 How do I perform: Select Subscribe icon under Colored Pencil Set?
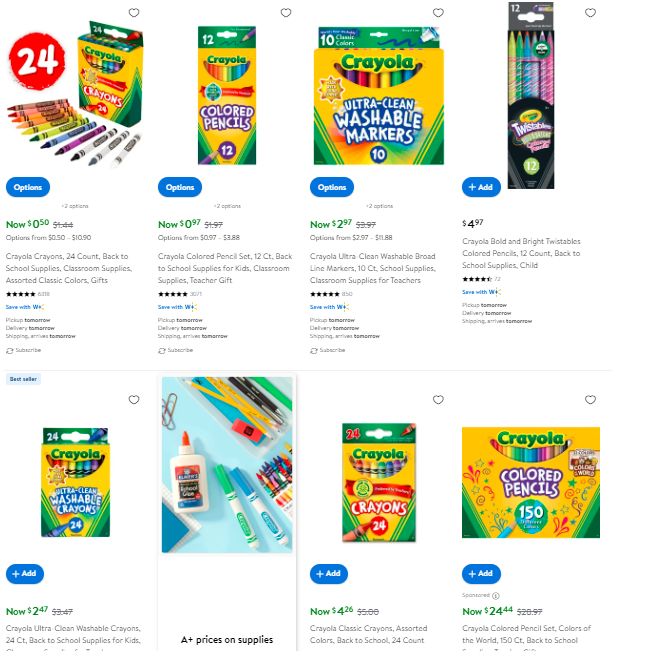[x=162, y=351]
